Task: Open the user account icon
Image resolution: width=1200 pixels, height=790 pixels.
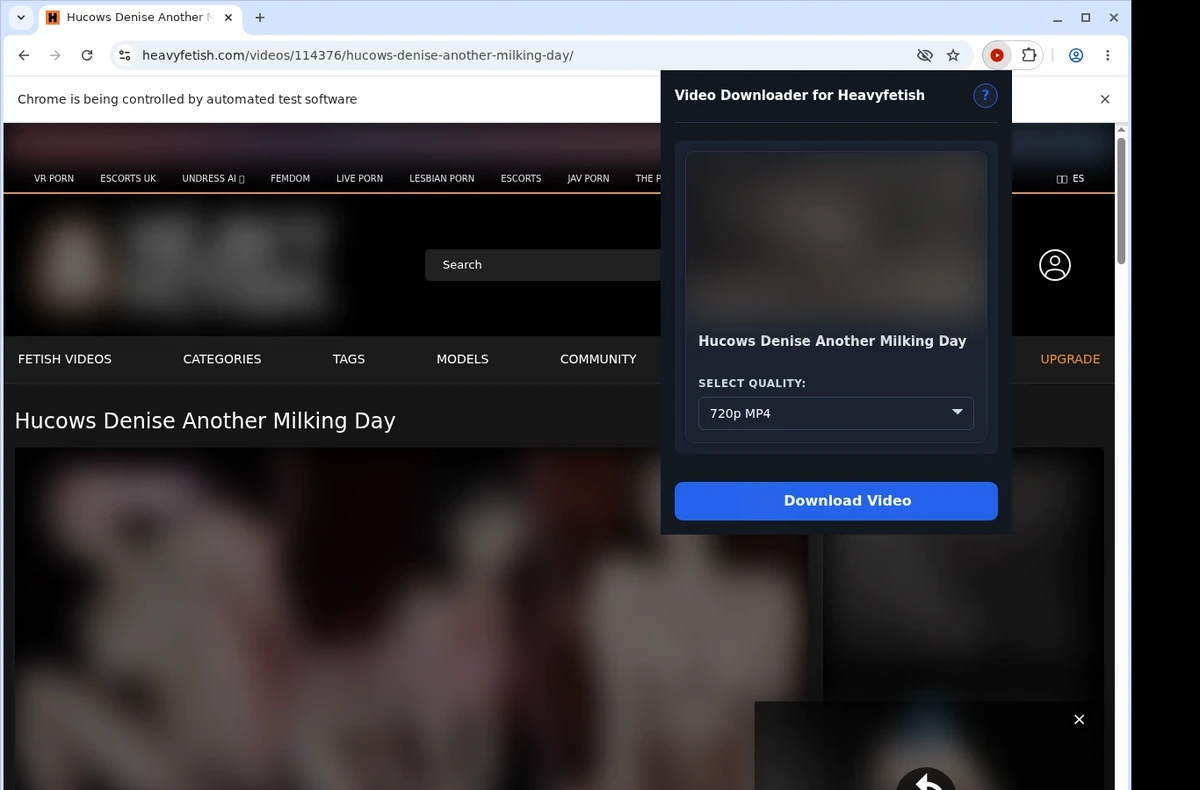Action: click(x=1055, y=265)
